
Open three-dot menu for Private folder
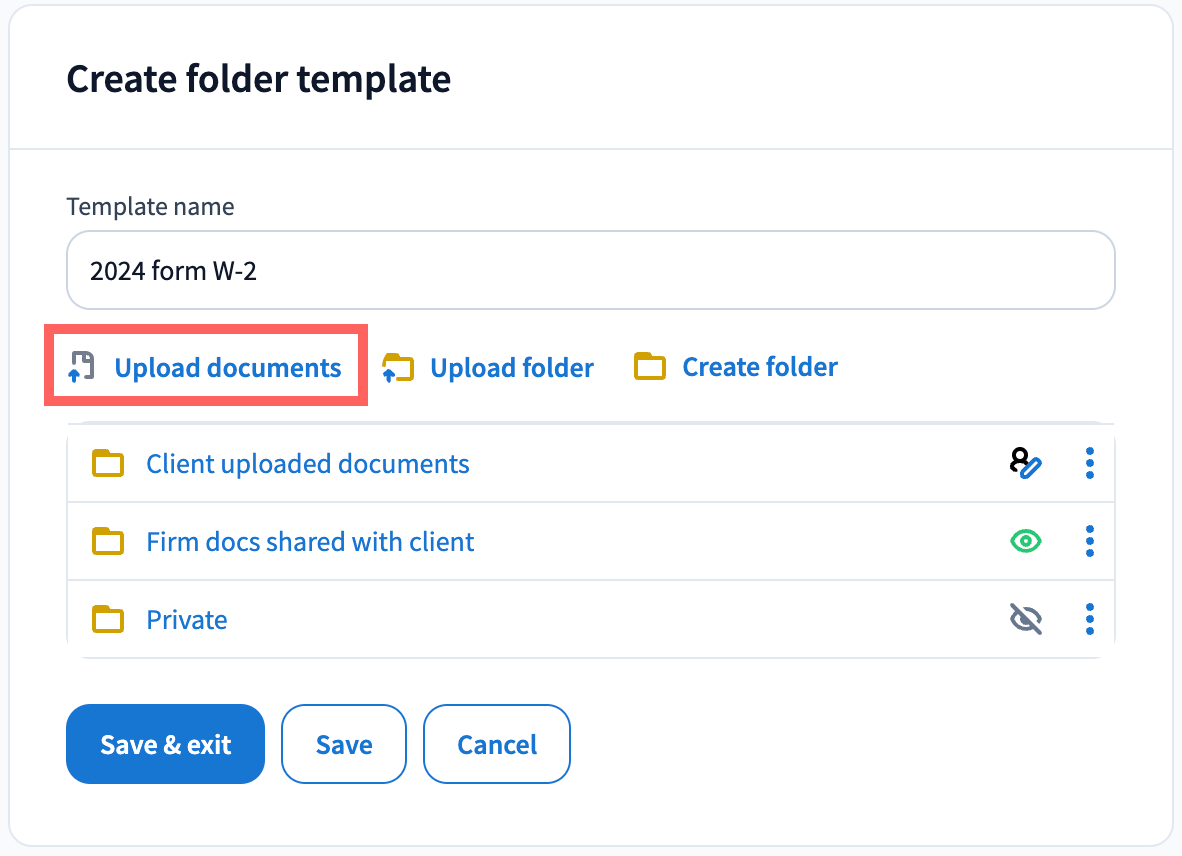[x=1089, y=620]
